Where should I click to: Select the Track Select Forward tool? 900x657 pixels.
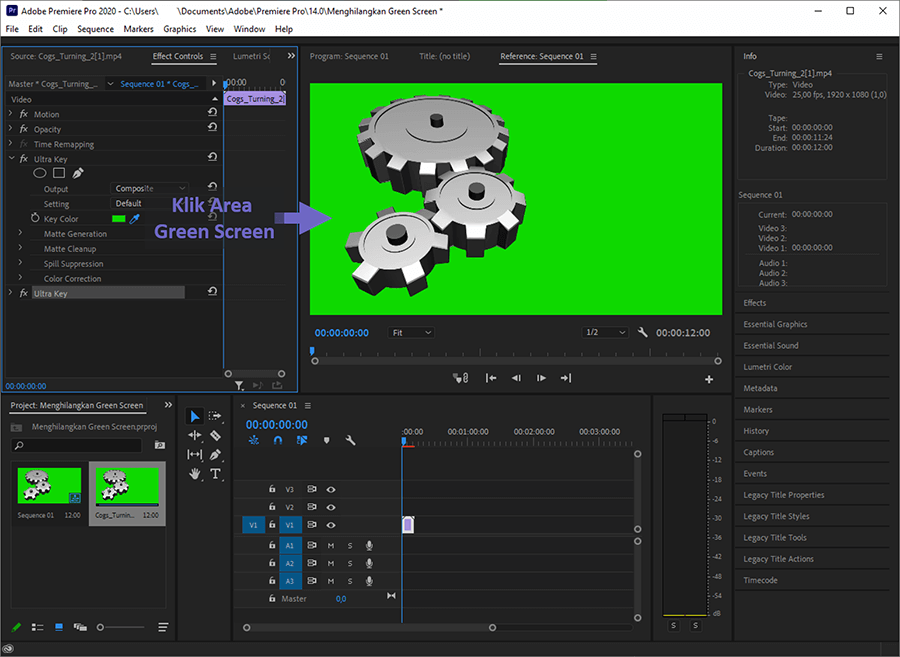point(215,416)
